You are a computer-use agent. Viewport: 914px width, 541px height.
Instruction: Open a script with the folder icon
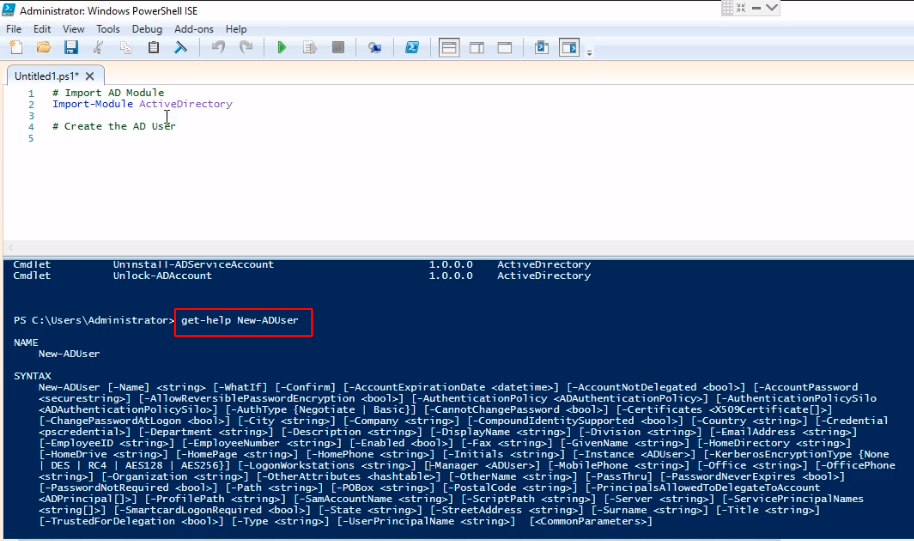(43, 47)
